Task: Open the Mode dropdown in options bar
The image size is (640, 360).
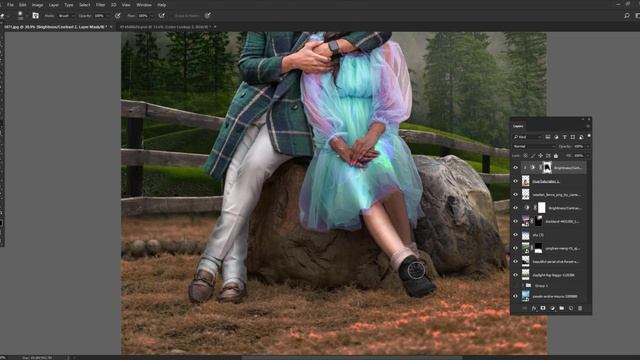Action: click(x=66, y=16)
